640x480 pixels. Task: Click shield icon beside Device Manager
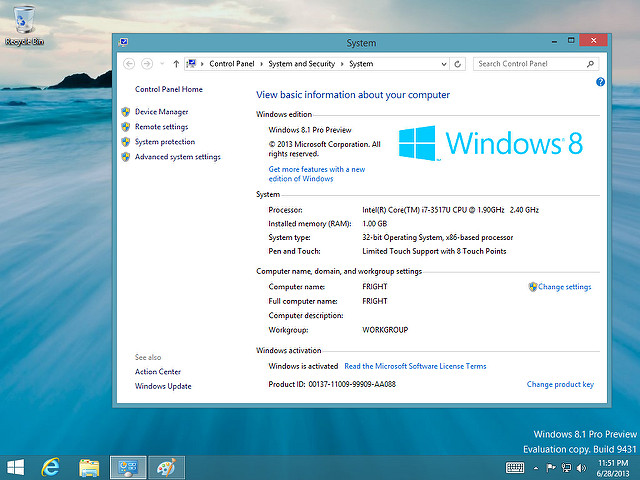[126, 112]
